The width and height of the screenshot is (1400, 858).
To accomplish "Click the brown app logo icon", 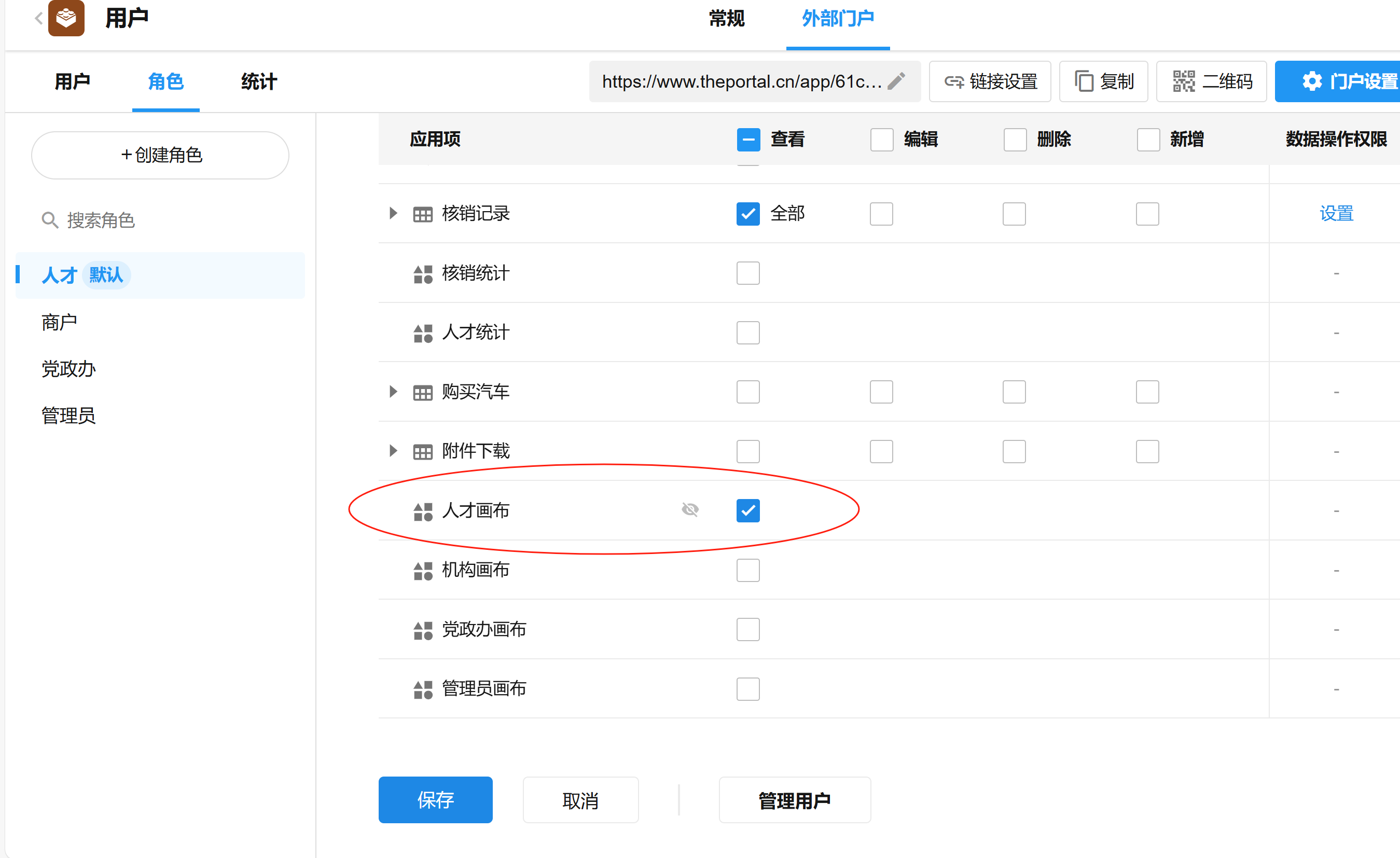I will pos(66,18).
